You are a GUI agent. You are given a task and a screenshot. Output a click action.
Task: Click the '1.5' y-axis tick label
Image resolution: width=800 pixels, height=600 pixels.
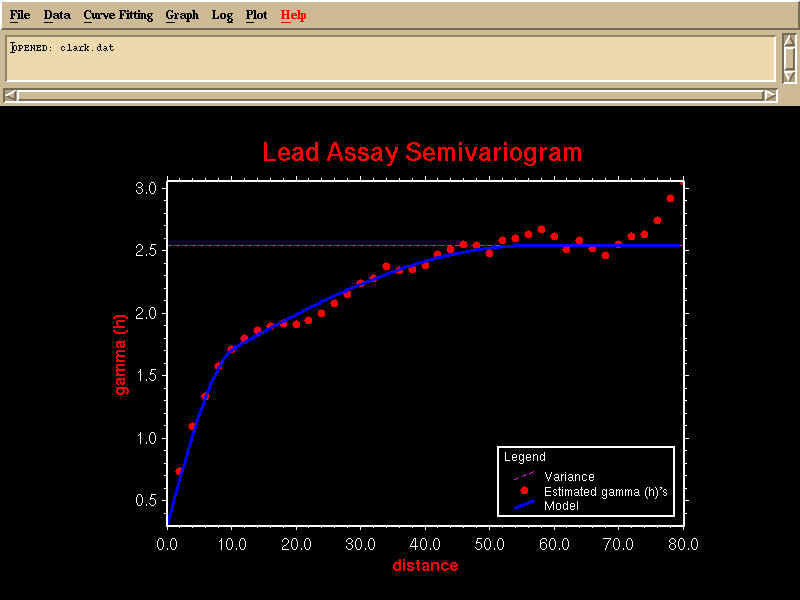pyautogui.click(x=145, y=376)
